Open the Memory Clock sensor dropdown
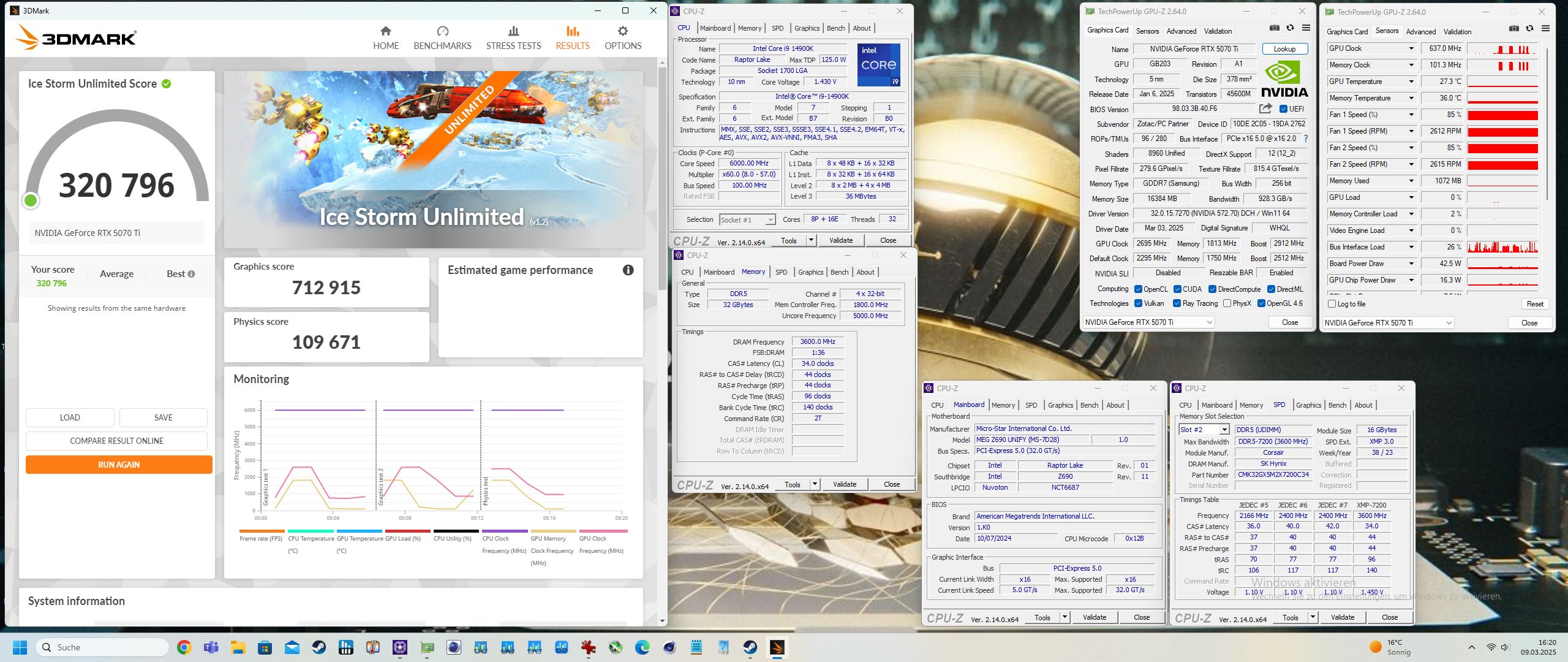Image resolution: width=1568 pixels, height=662 pixels. point(1411,65)
